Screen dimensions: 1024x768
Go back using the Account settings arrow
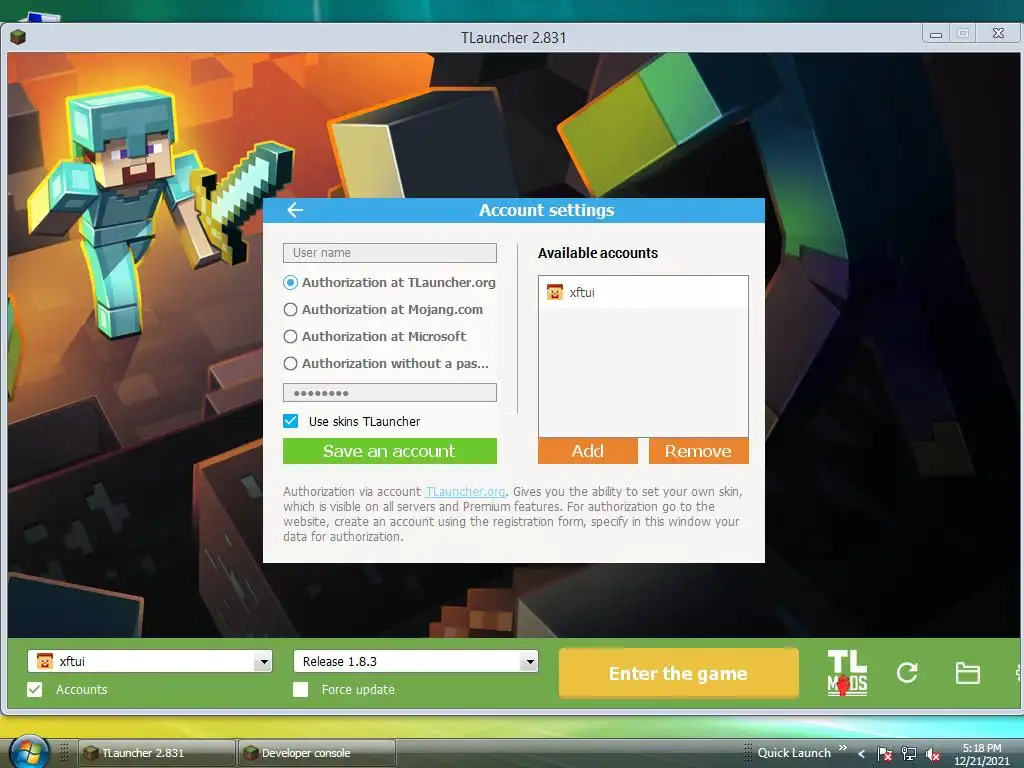click(295, 210)
